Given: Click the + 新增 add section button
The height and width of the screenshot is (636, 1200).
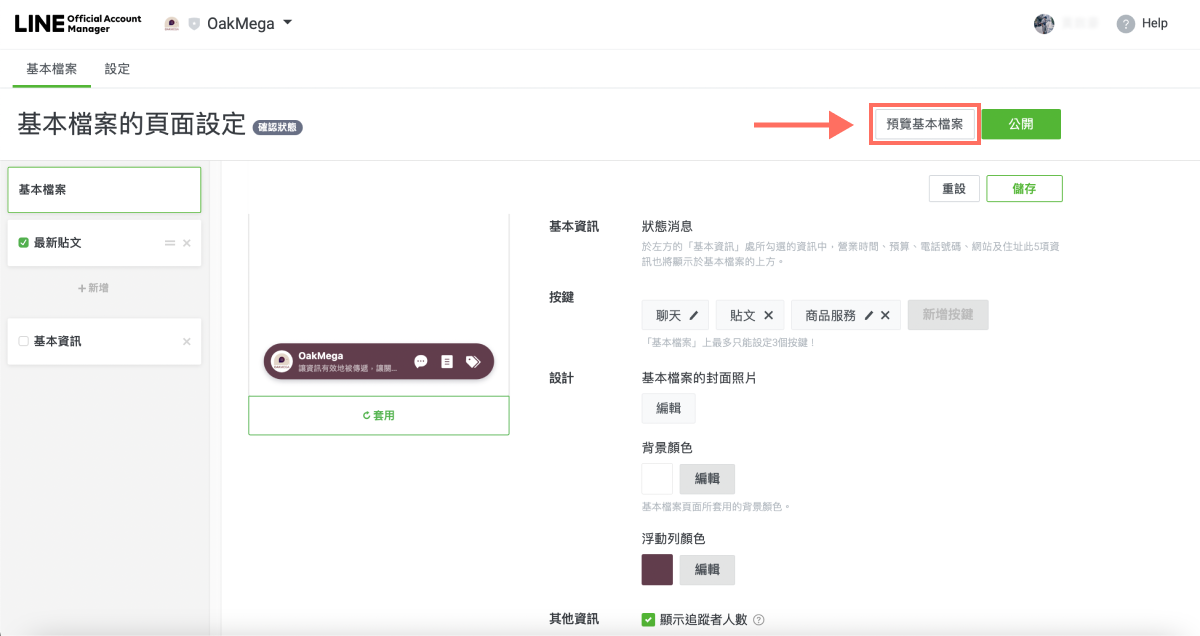Looking at the screenshot, I should (x=93, y=288).
